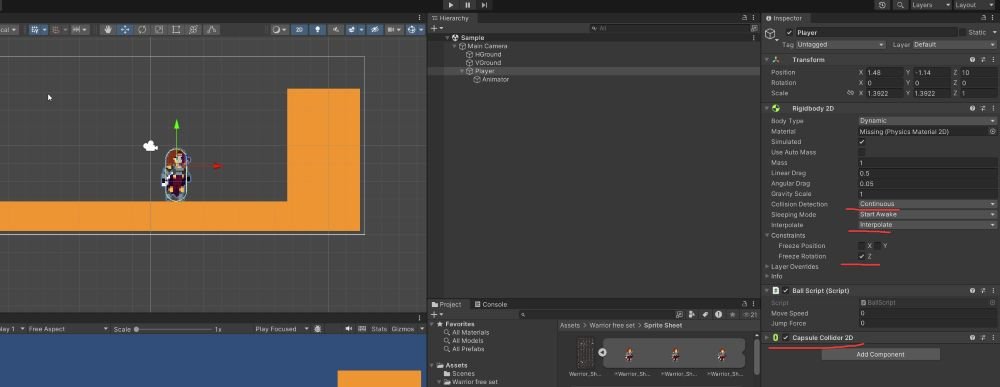
Task: Click the Step frame button
Action: (484, 4)
